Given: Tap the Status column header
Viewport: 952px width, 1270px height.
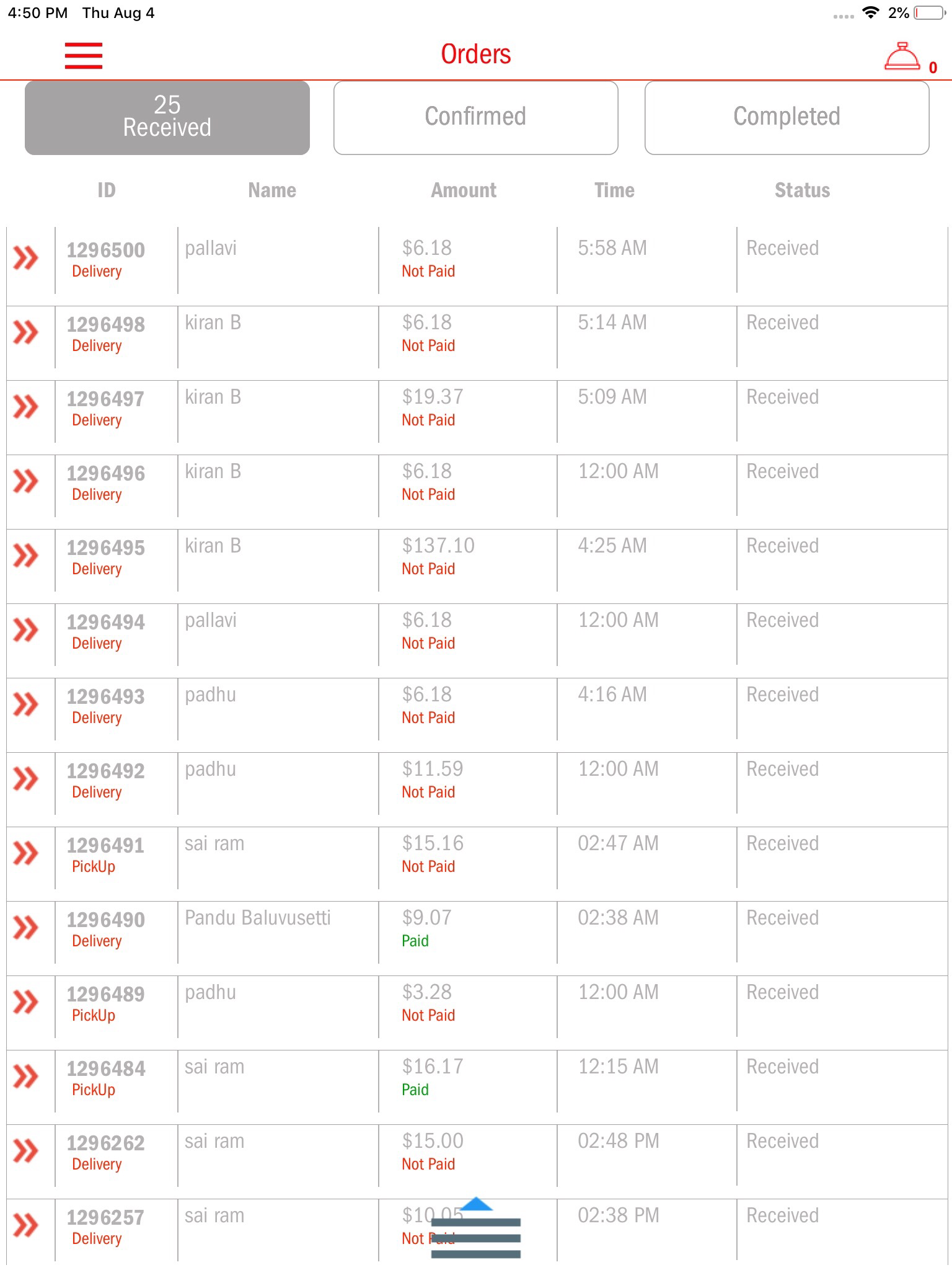Looking at the screenshot, I should pyautogui.click(x=802, y=190).
